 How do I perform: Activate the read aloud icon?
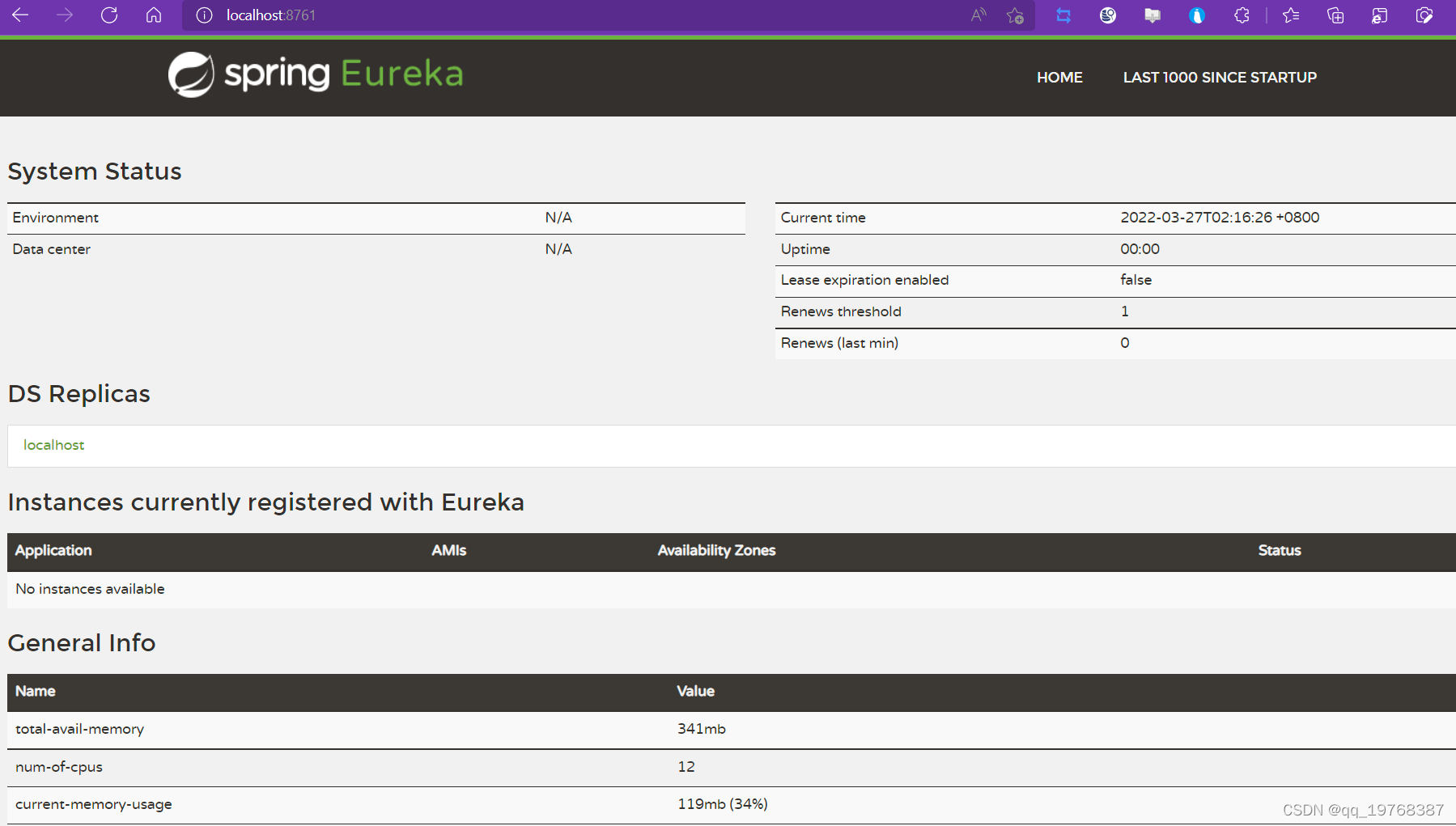(x=978, y=15)
